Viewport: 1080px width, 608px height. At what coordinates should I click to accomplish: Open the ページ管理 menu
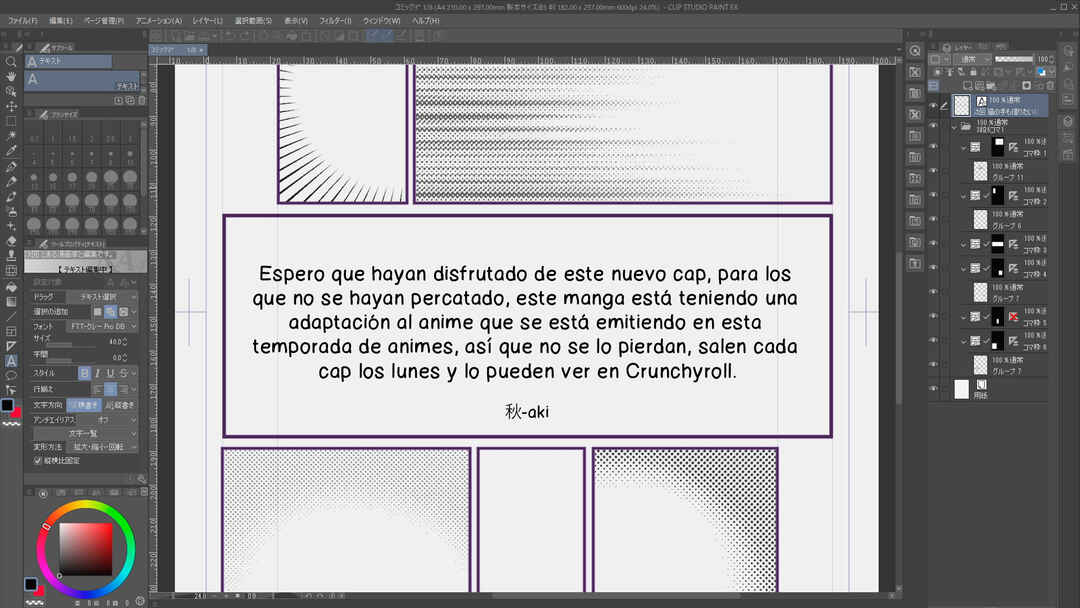104,21
